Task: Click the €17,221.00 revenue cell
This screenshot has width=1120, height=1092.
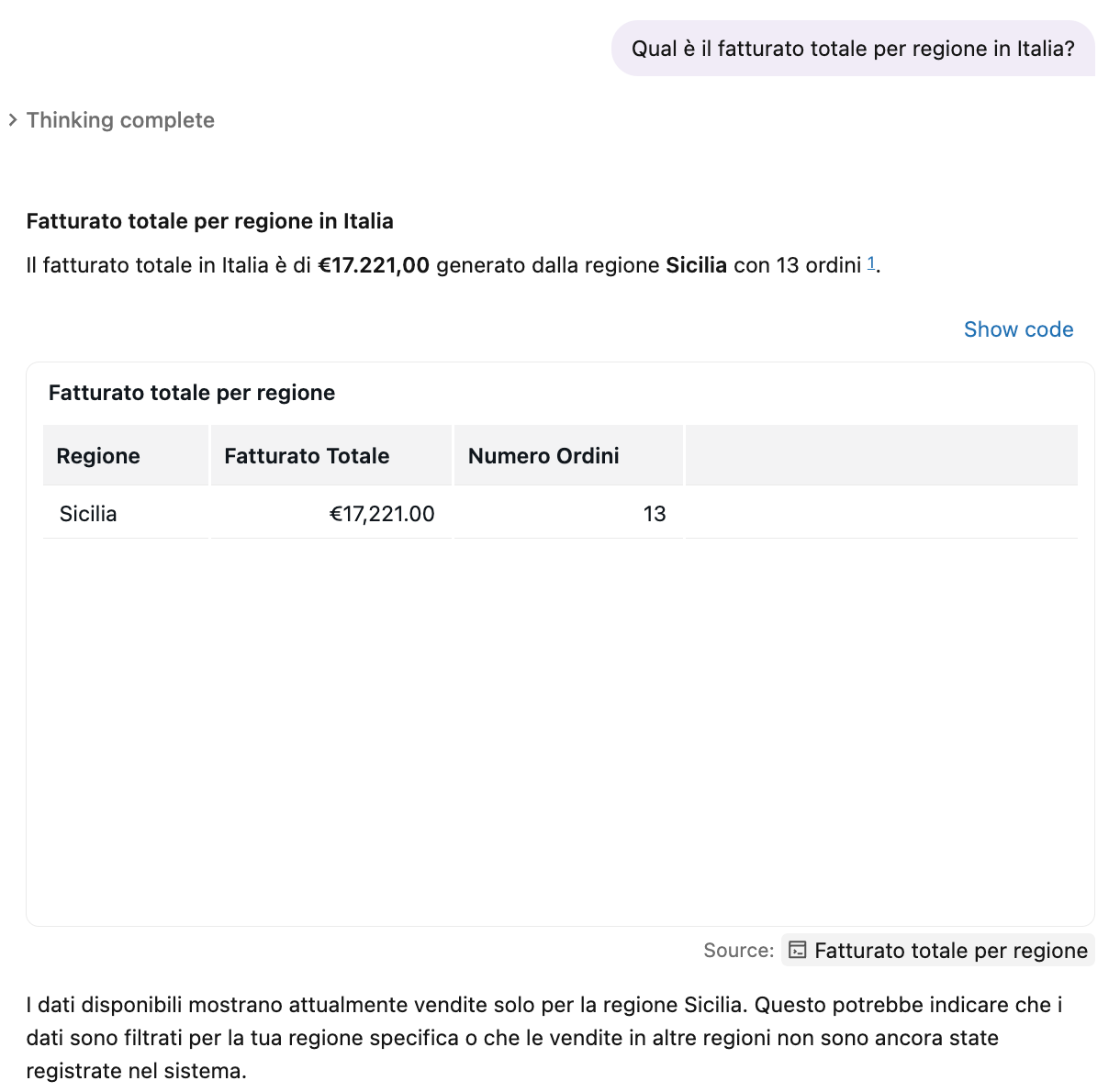Action: 331,513
